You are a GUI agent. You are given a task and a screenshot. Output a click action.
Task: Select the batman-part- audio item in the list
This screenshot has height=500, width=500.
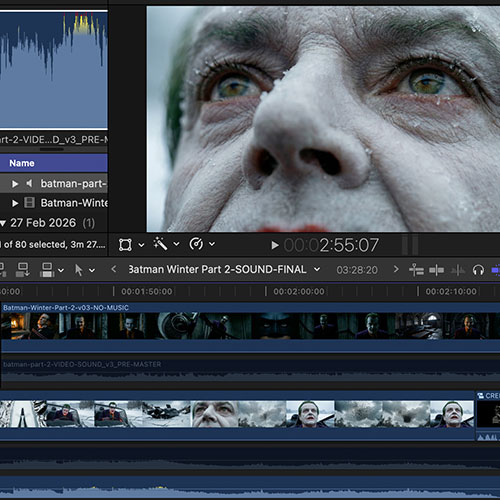click(54, 183)
